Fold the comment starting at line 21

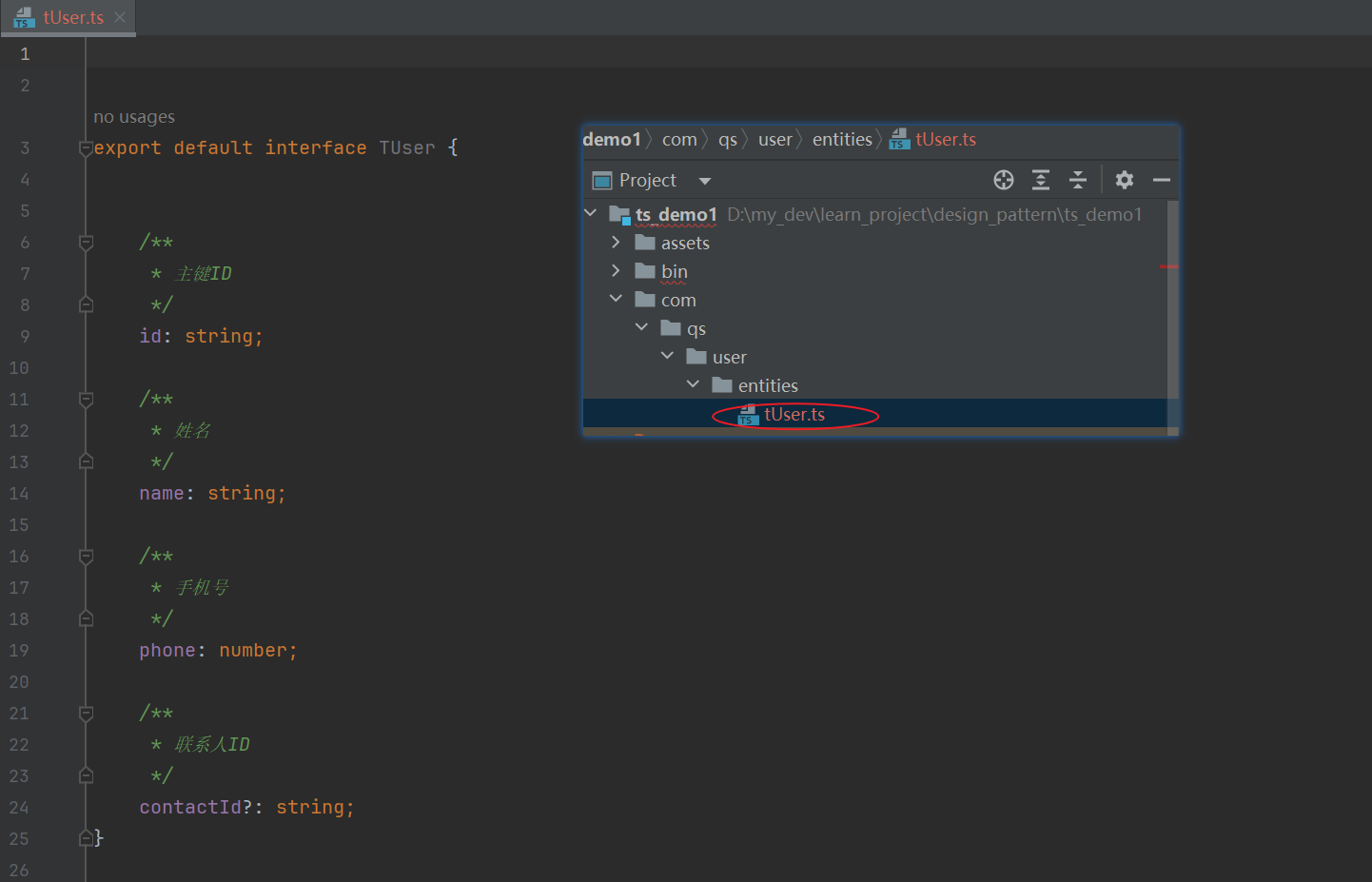pyautogui.click(x=86, y=714)
